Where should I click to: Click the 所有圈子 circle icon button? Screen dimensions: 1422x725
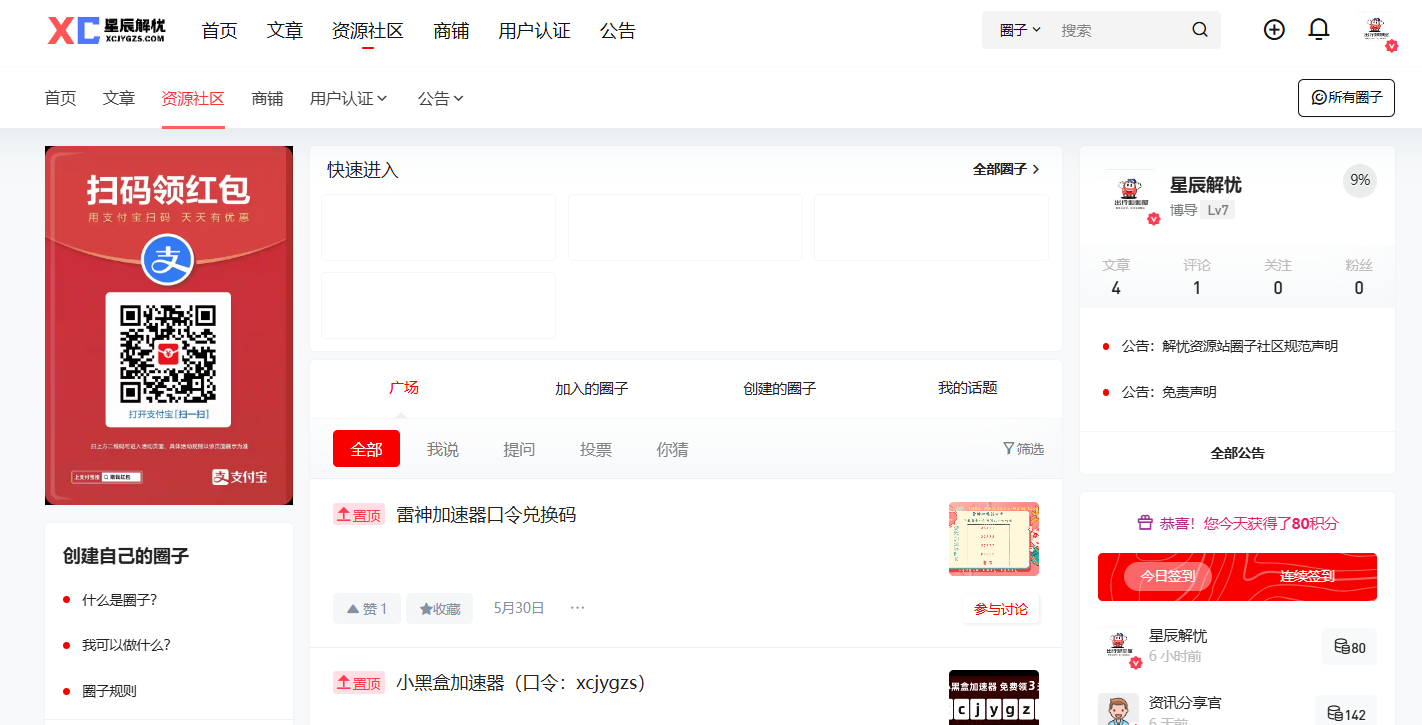click(1318, 98)
